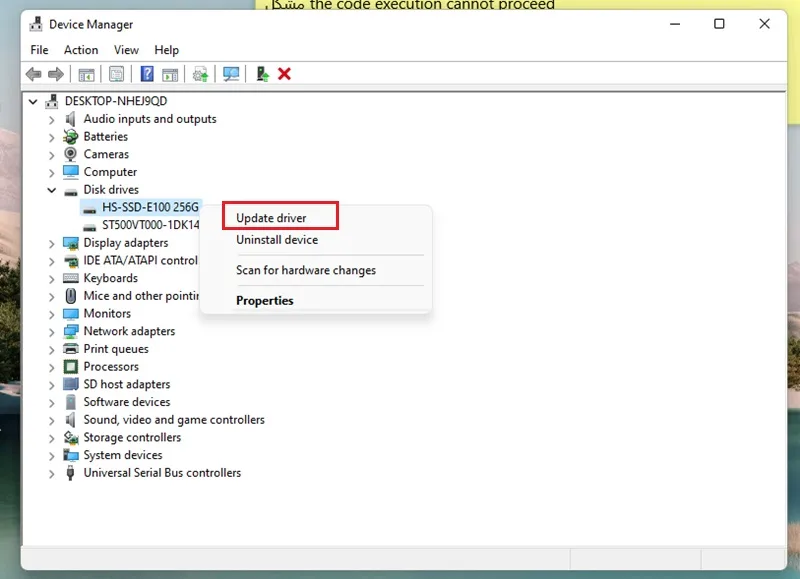Click the Scan for hardware changes monitor icon
Viewport: 800px width, 579px height.
click(x=231, y=74)
